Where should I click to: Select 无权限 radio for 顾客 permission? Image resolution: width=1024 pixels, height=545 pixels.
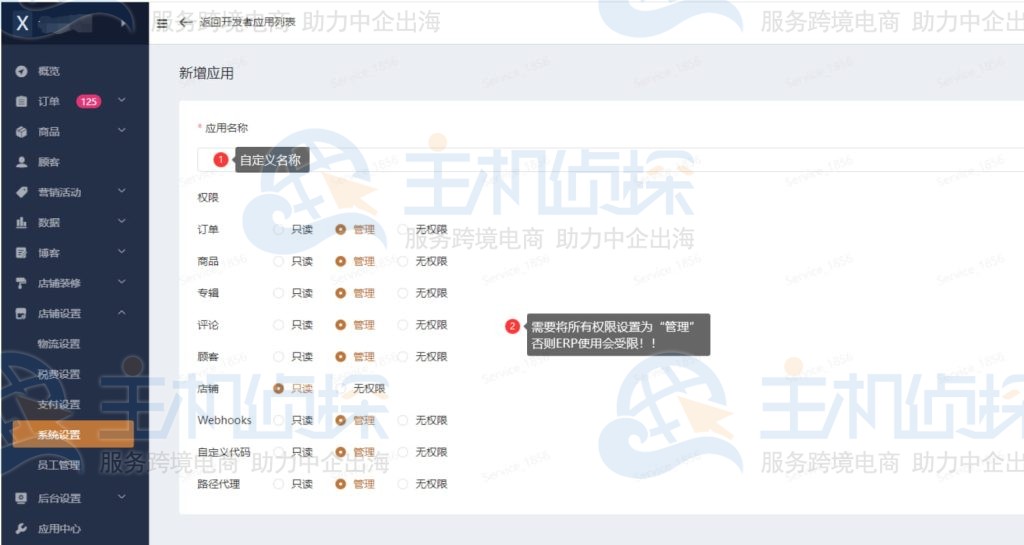tap(403, 356)
